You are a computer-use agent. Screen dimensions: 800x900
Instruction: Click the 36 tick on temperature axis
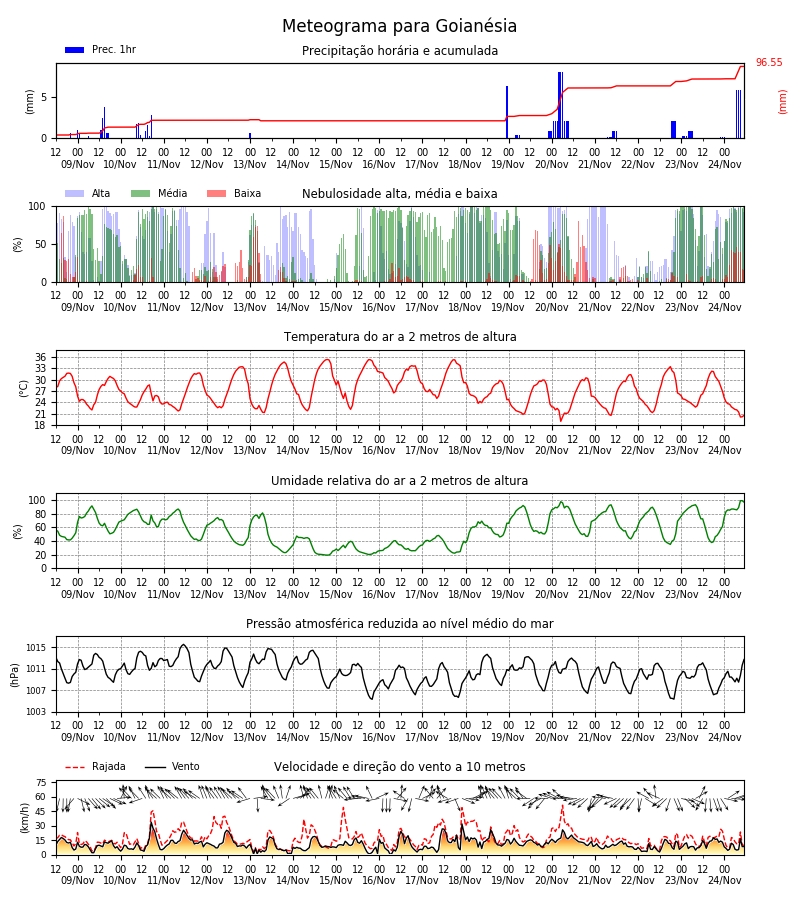click(40, 357)
